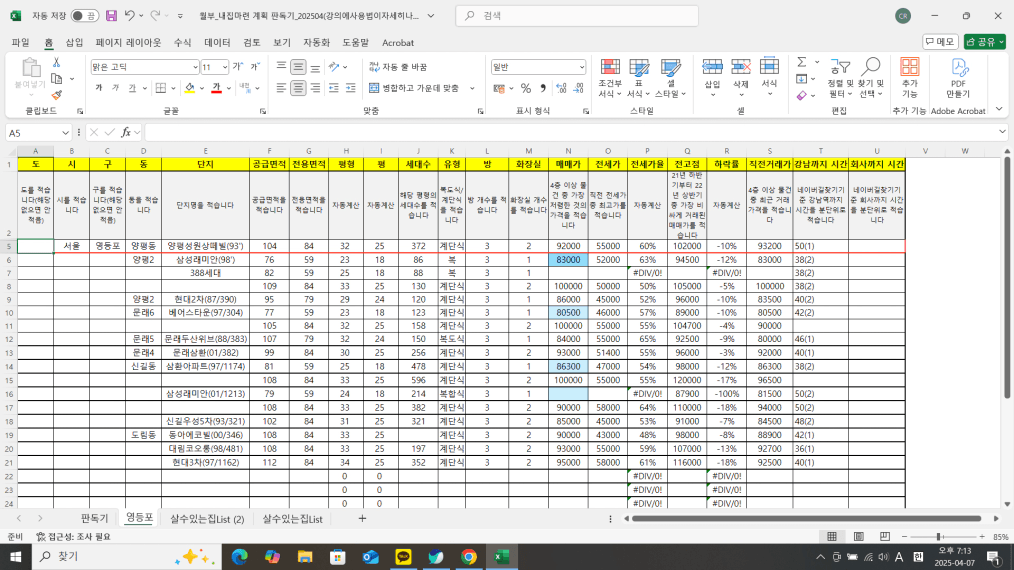1014x570 pixels.
Task: Open the font size dropdown
Action: [x=224, y=67]
